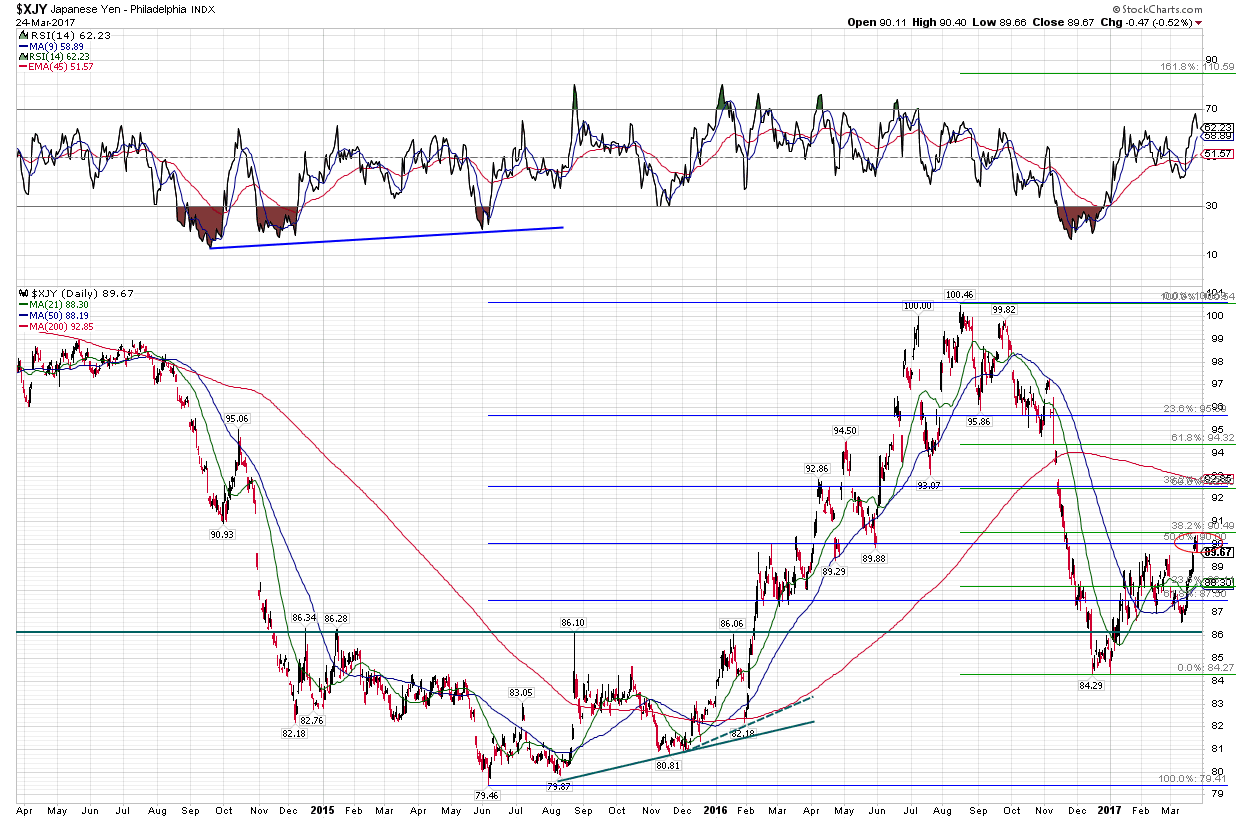Click the candlestick icon beside $XJY (Daily)
Screen dimensions: 1240x819
[21, 294]
